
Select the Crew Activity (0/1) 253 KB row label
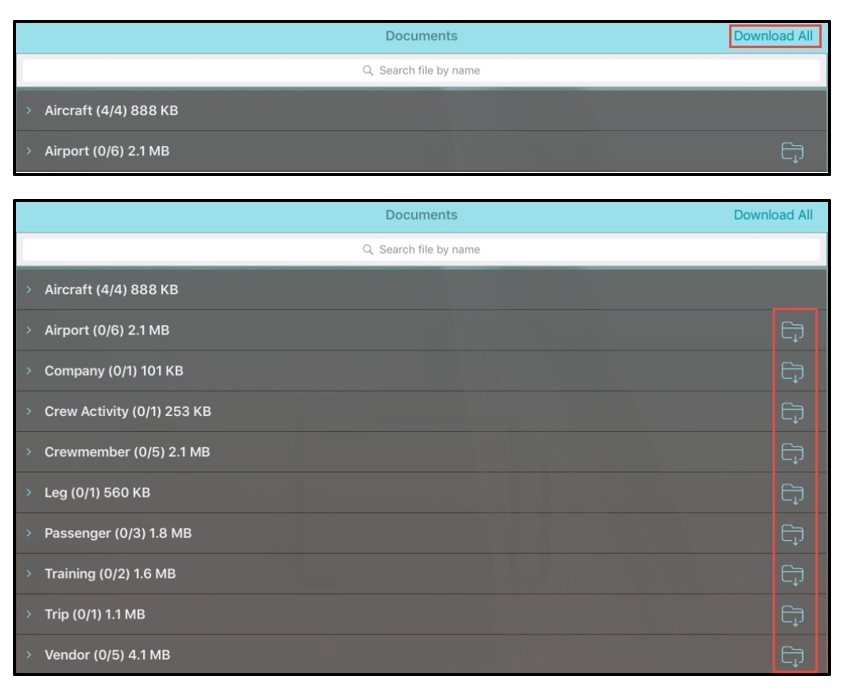[x=127, y=412]
